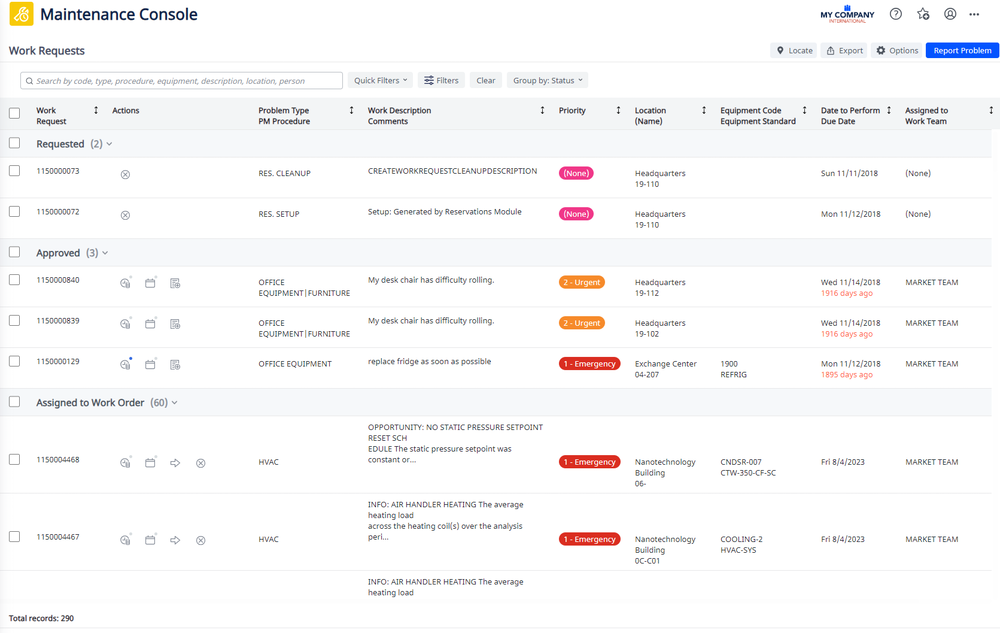Open the Group by: Status dropdown
The image size is (1000, 633).
point(548,80)
